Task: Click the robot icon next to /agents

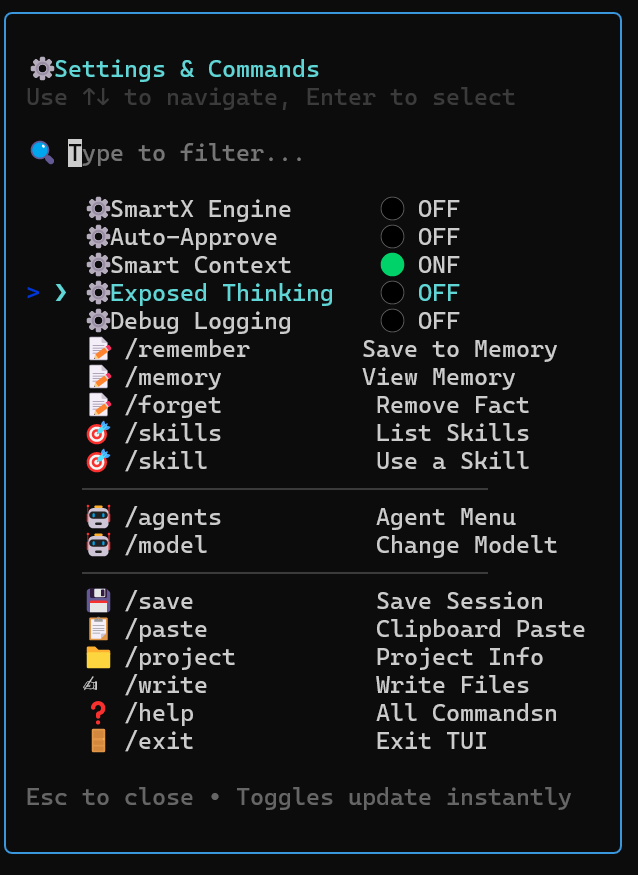Action: click(x=97, y=516)
